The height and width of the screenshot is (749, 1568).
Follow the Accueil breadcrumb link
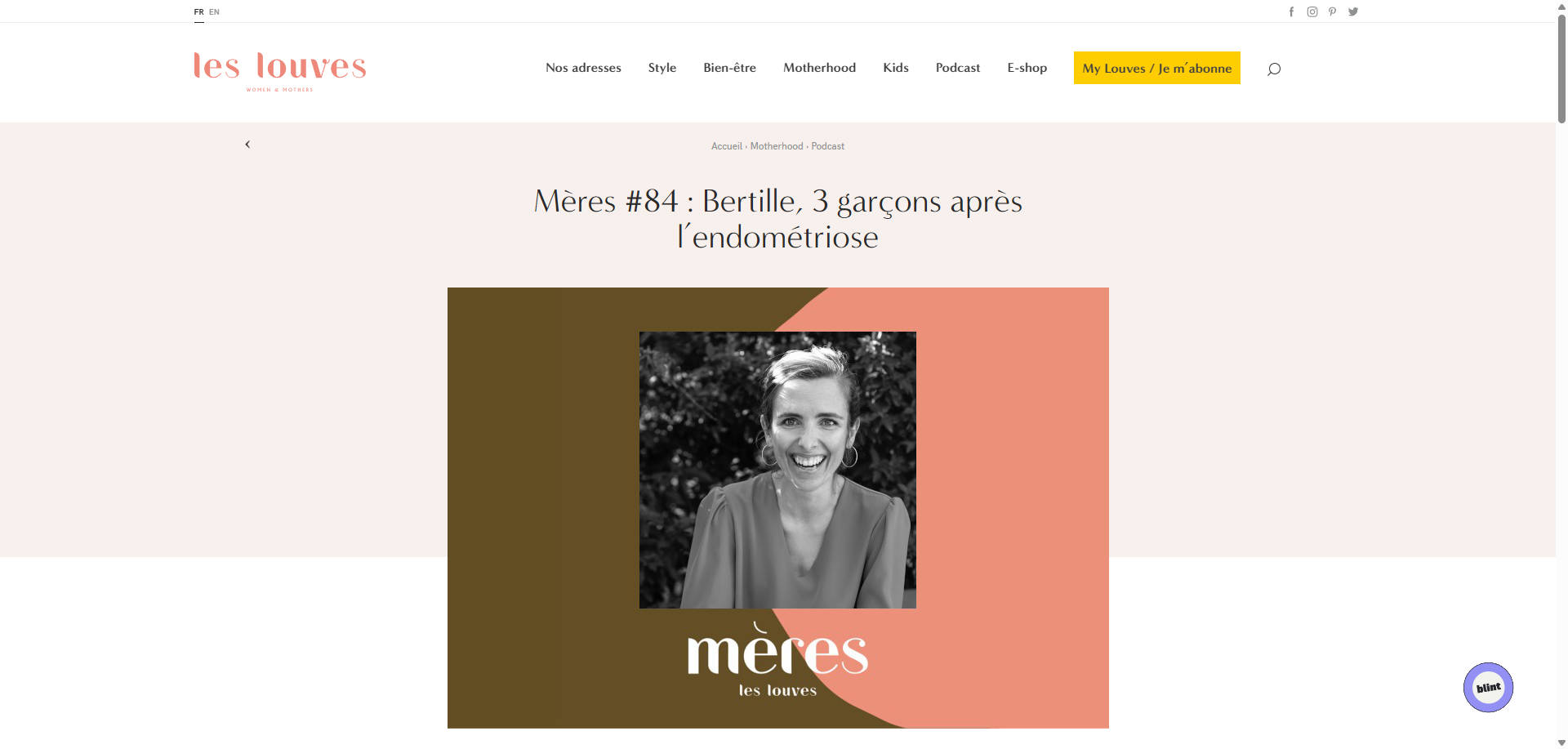[726, 146]
